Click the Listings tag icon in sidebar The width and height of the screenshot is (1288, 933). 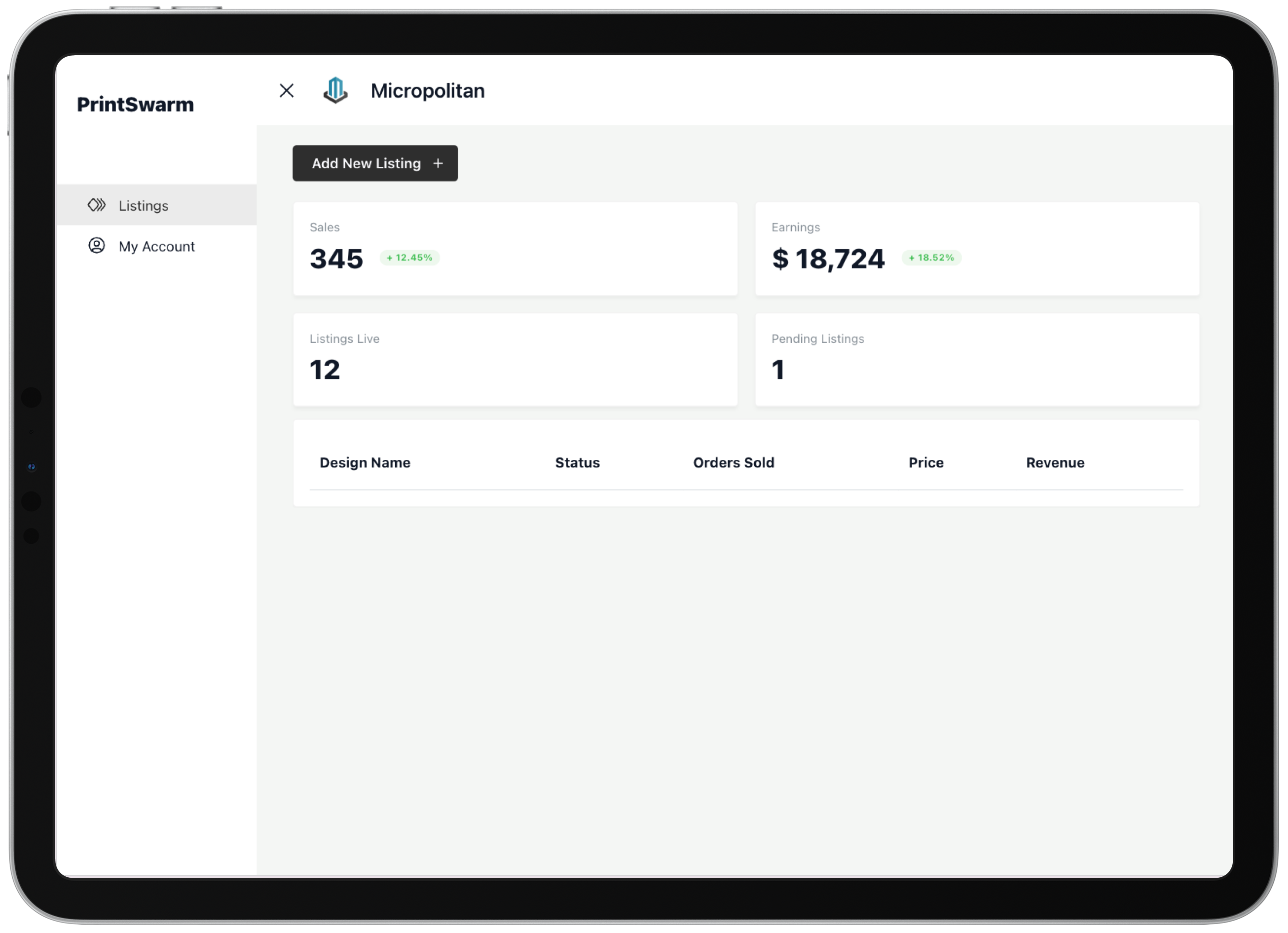97,205
